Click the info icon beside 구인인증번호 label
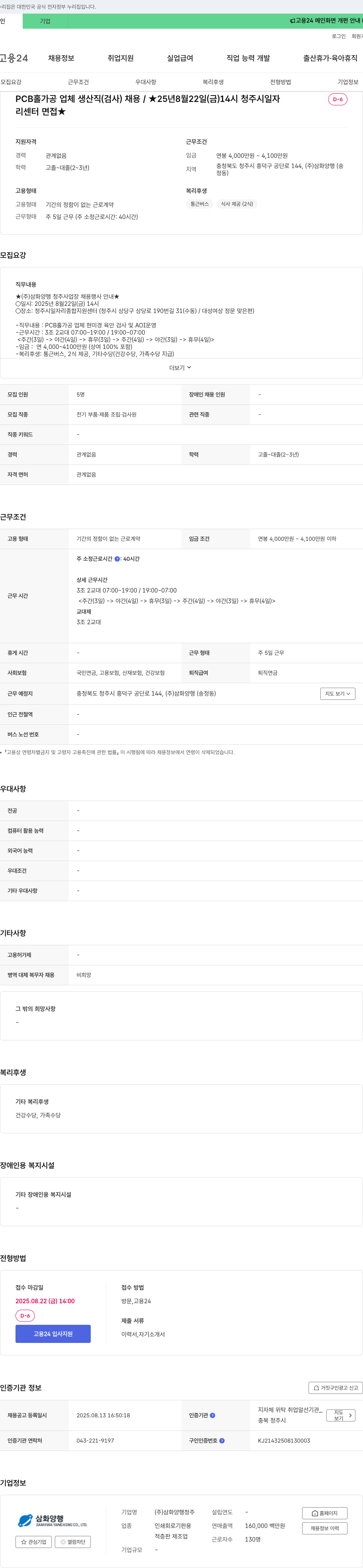Viewport: 363px width, 1568px height. [222, 1441]
